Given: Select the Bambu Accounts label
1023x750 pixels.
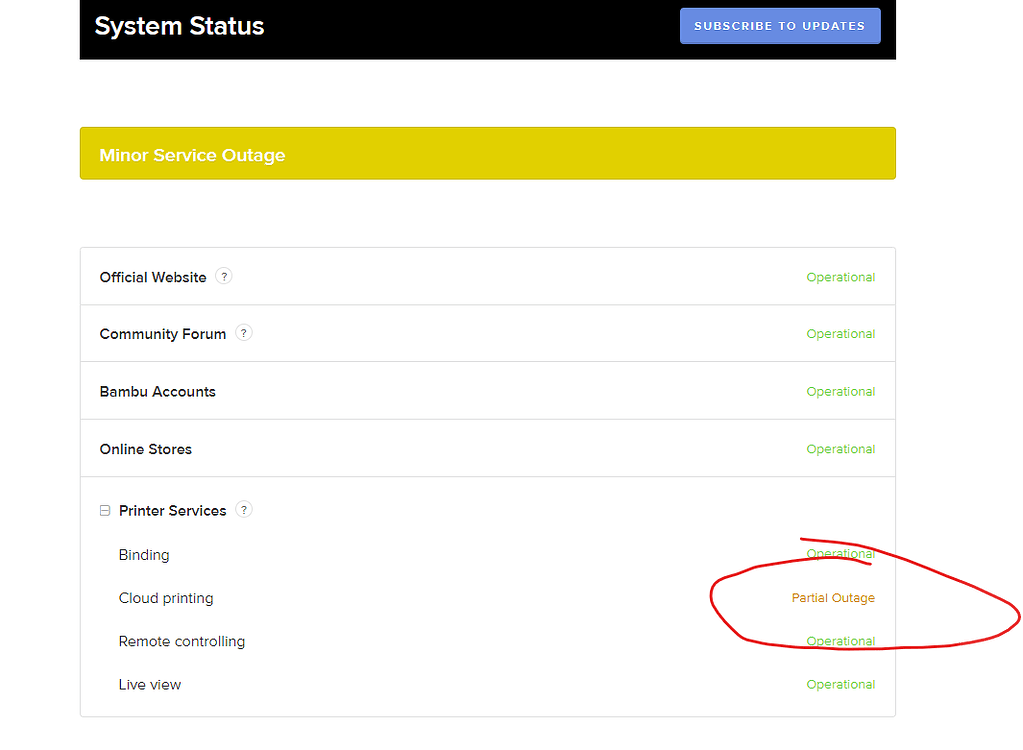Looking at the screenshot, I should coord(157,391).
